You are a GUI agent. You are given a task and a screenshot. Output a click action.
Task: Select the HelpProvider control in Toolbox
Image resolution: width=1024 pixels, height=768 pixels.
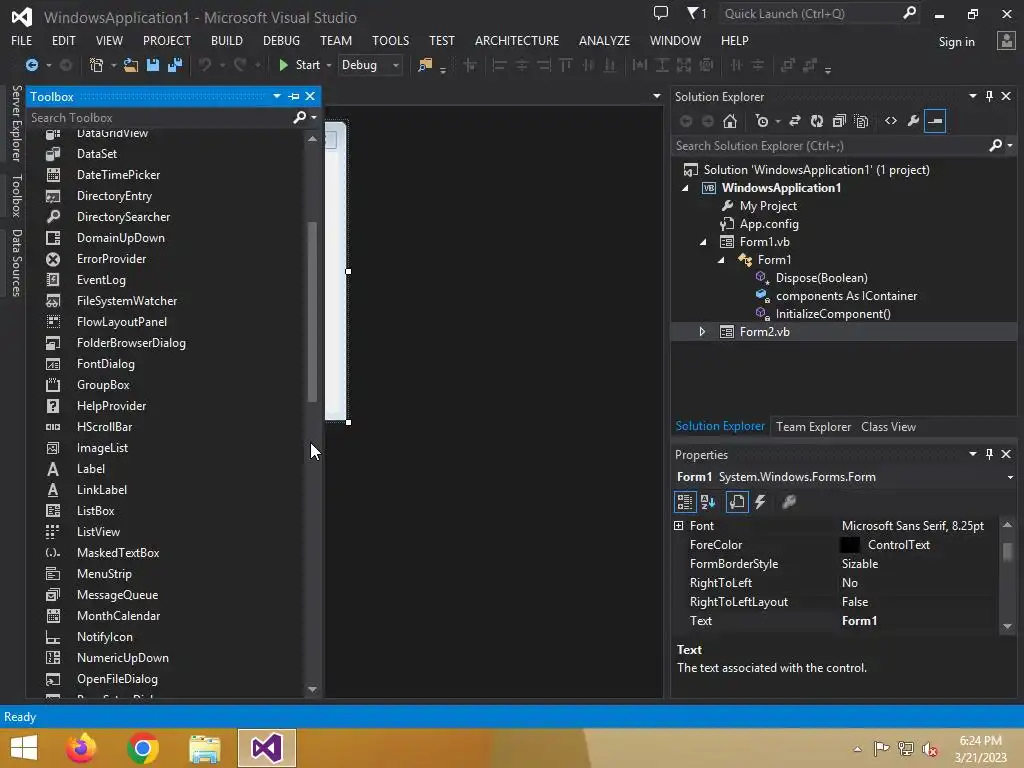(x=112, y=406)
